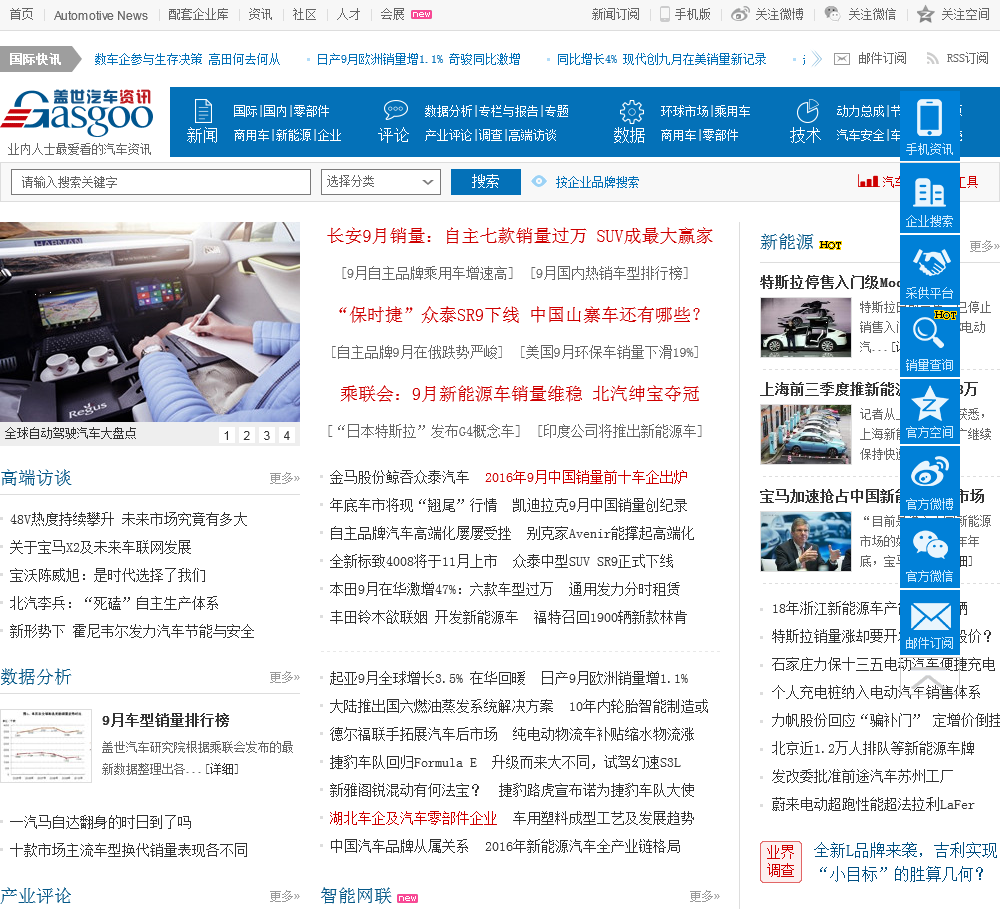Click the 邮件订阅 envelope icon in sidebar
The width and height of the screenshot is (1000, 909).
pyautogui.click(x=929, y=623)
